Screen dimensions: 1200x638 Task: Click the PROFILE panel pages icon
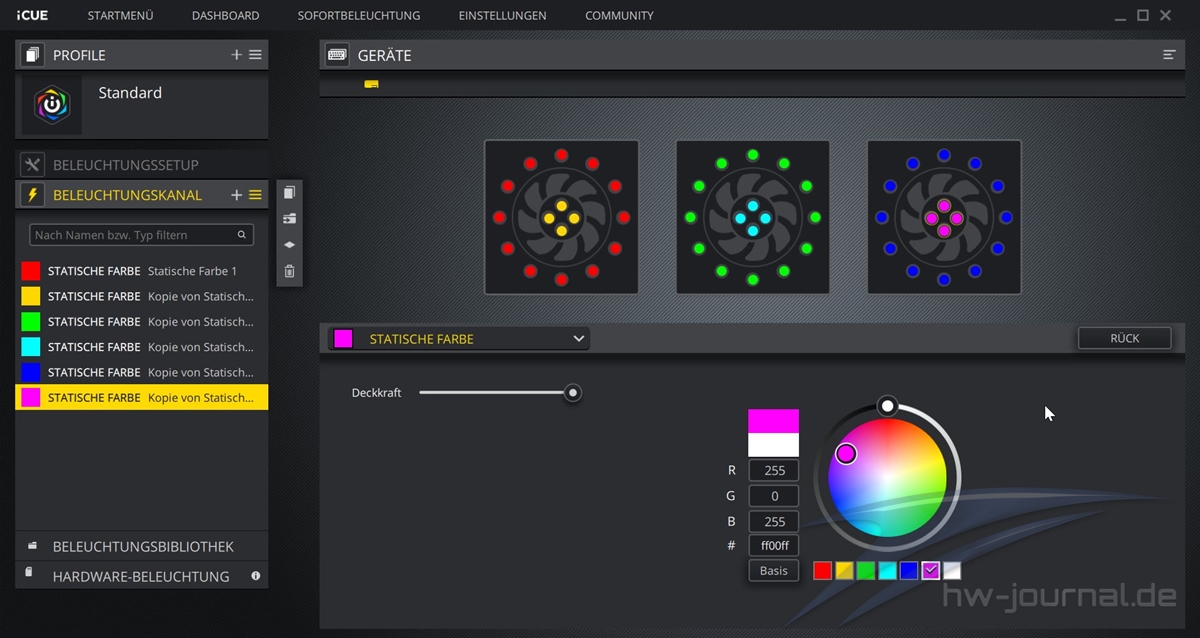click(x=32, y=55)
